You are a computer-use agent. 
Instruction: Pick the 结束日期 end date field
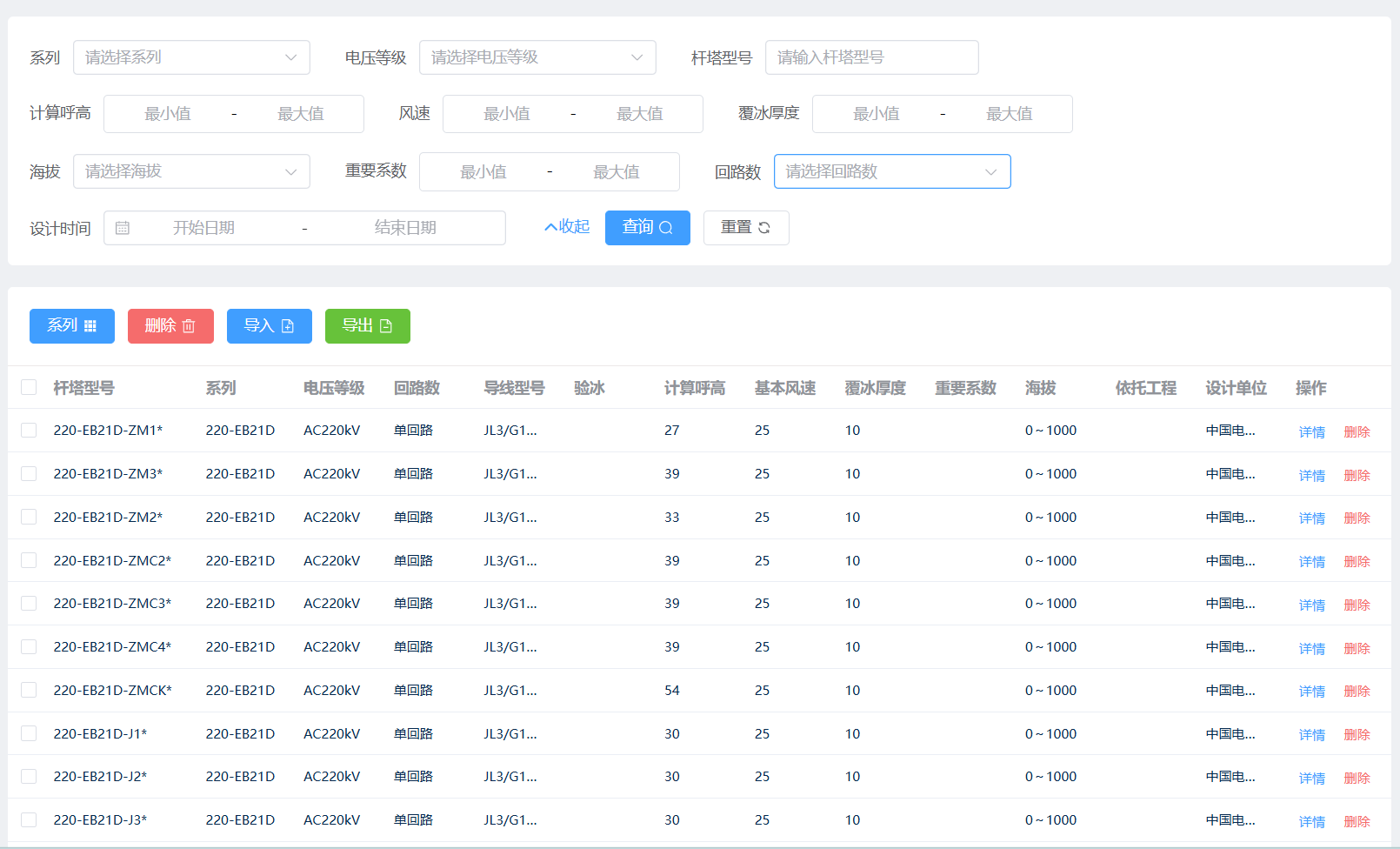pos(405,228)
